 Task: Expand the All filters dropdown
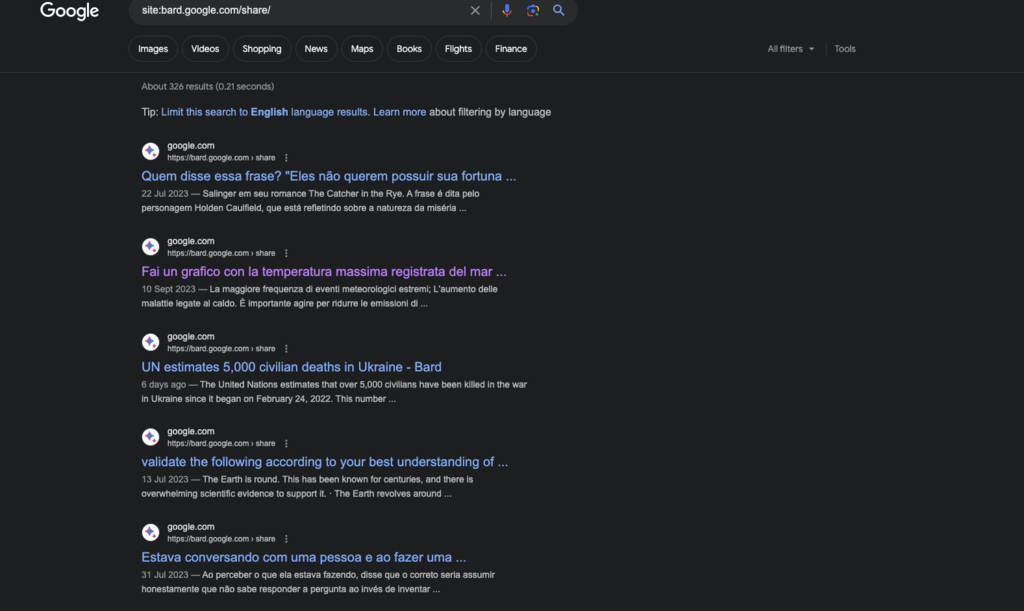[x=791, y=49]
